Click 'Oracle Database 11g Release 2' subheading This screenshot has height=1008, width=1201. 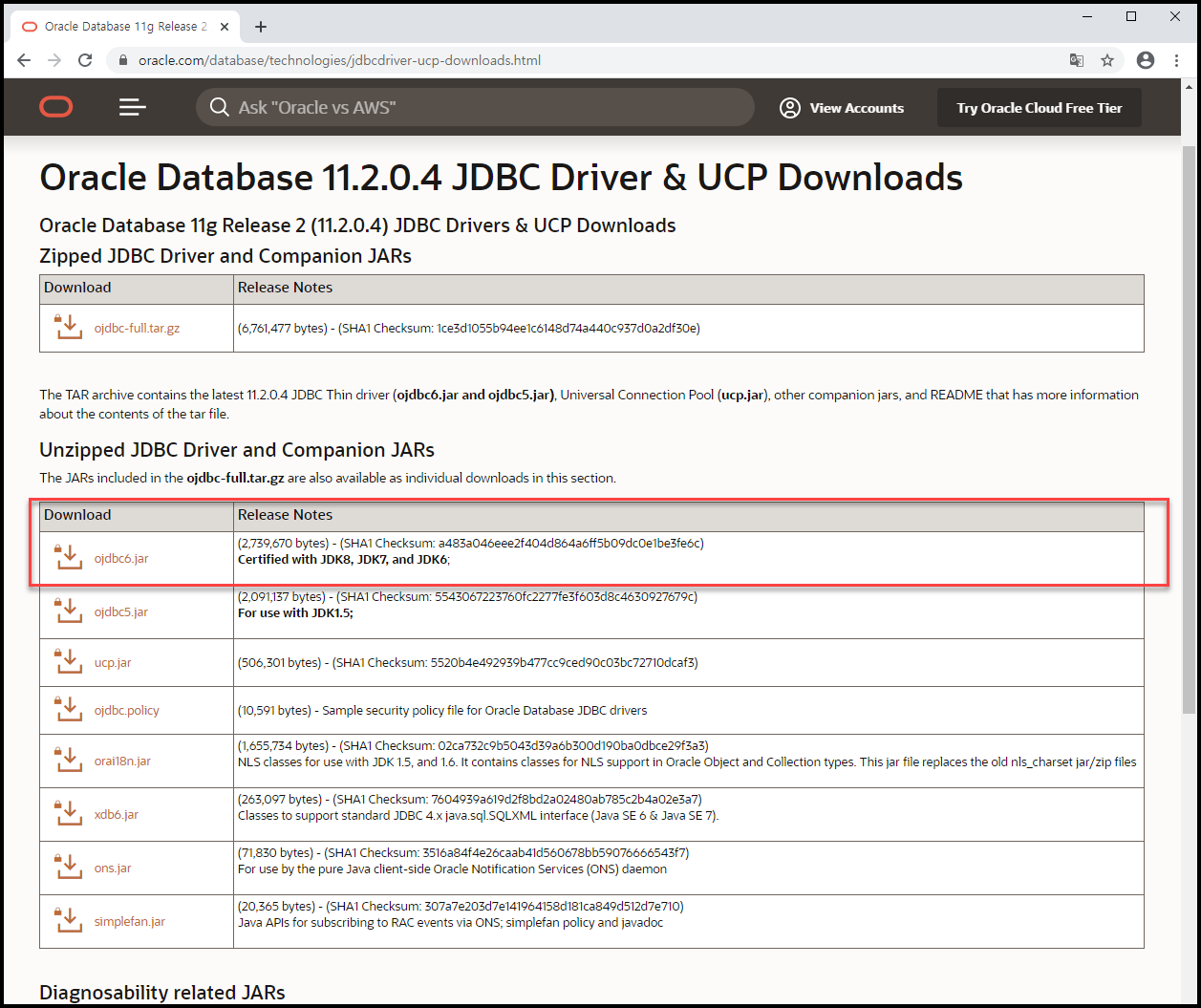[357, 225]
